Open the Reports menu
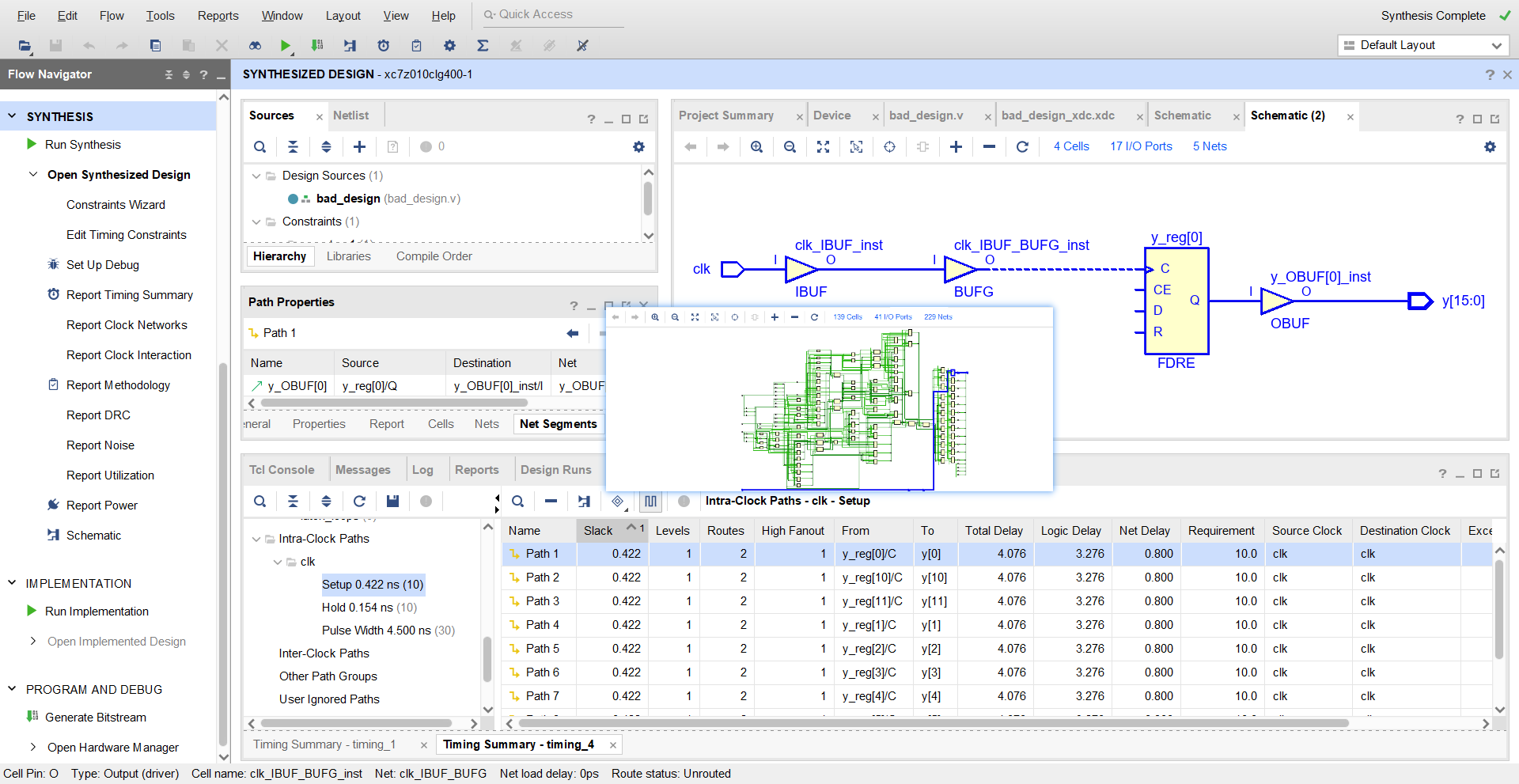The width and height of the screenshot is (1519, 784). (218, 16)
